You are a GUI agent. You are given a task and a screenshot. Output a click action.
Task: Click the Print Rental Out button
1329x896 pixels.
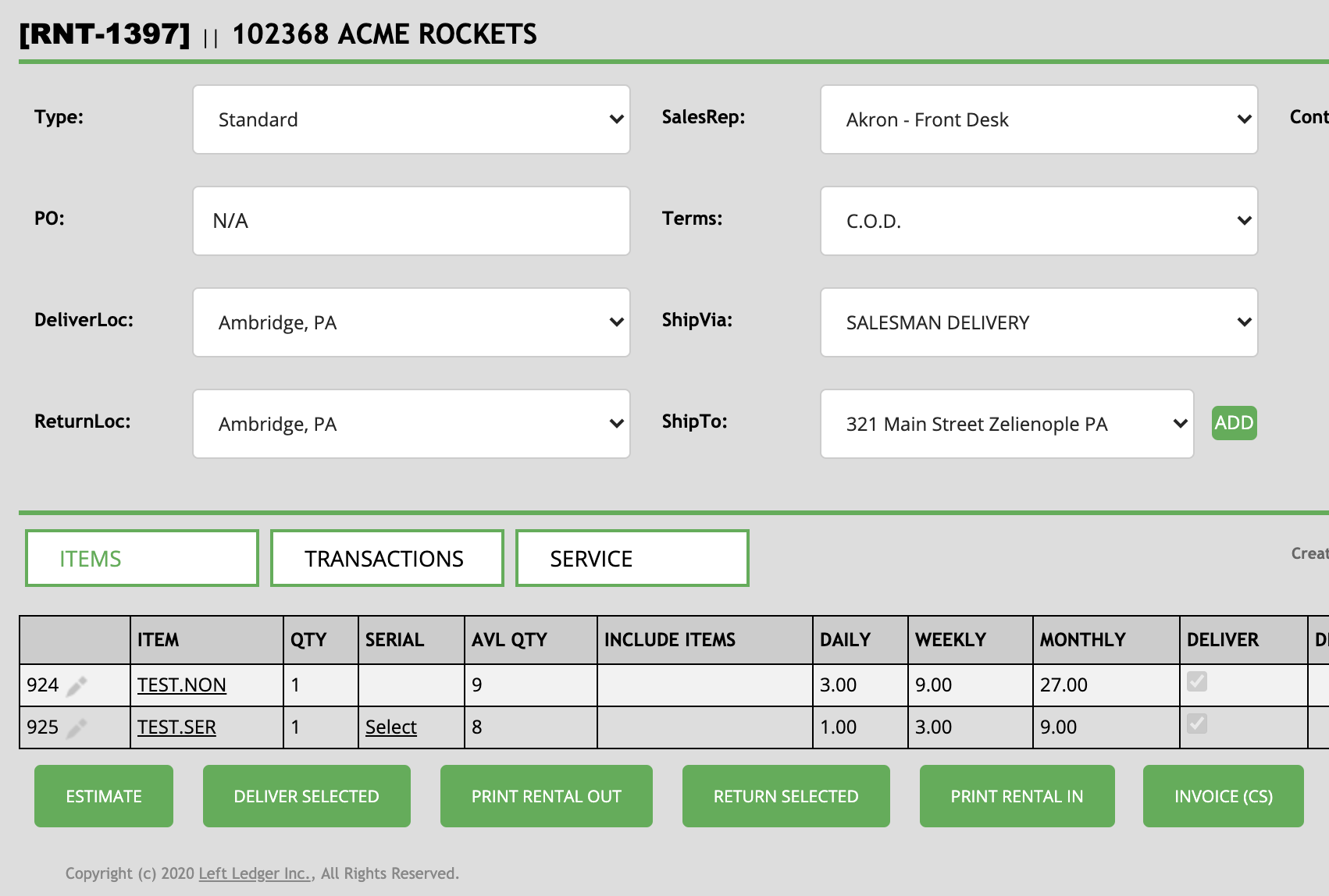click(x=546, y=796)
